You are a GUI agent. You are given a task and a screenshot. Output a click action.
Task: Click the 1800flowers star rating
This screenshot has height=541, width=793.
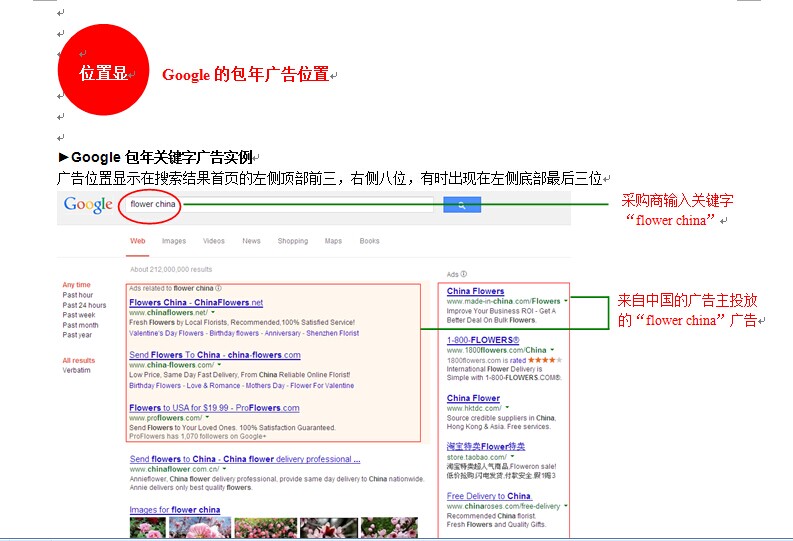(545, 360)
